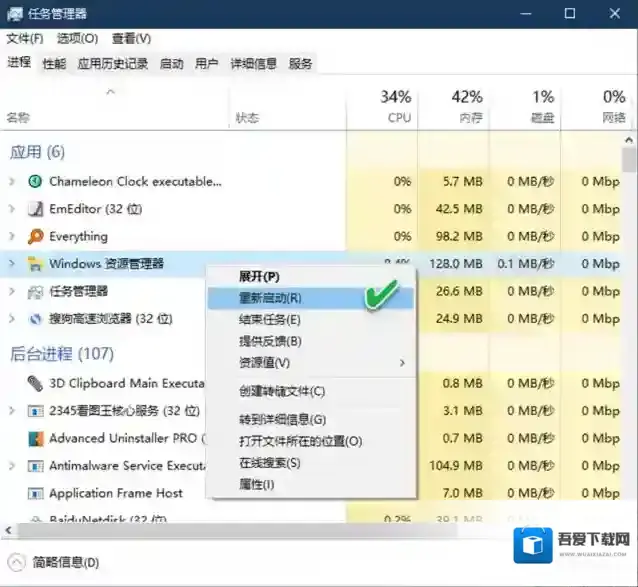This screenshot has width=638, height=587.
Task: Click the Task Manager title bar icon
Action: click(x=15, y=14)
